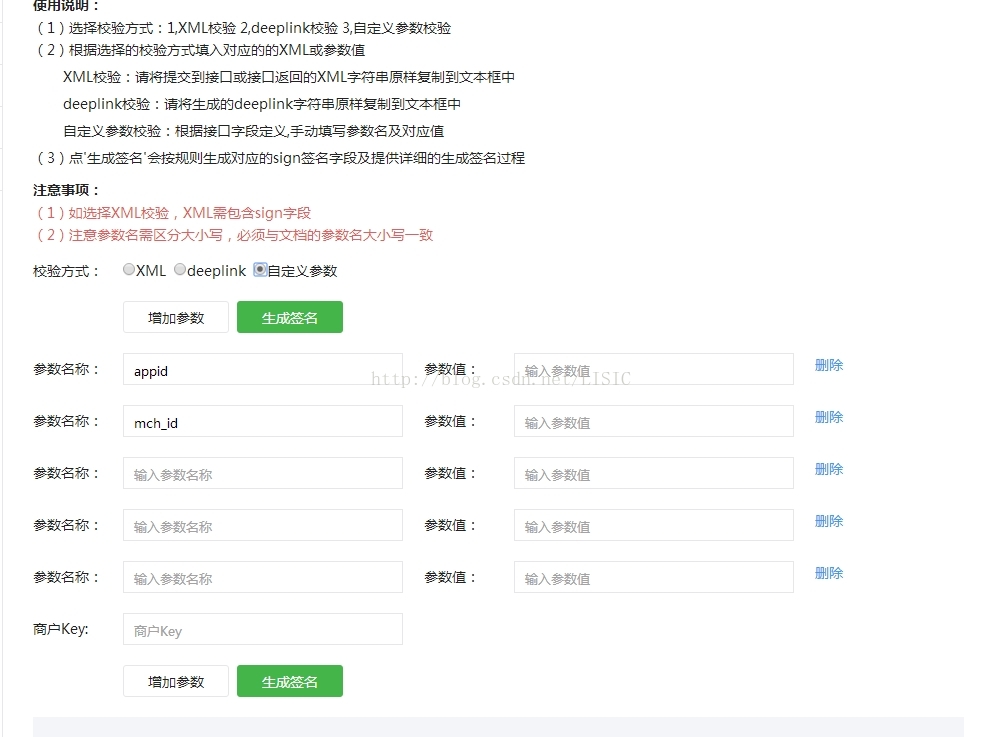The height and width of the screenshot is (737, 983).
Task: Click 删除 link on the fifth parameter row
Action: pos(829,573)
